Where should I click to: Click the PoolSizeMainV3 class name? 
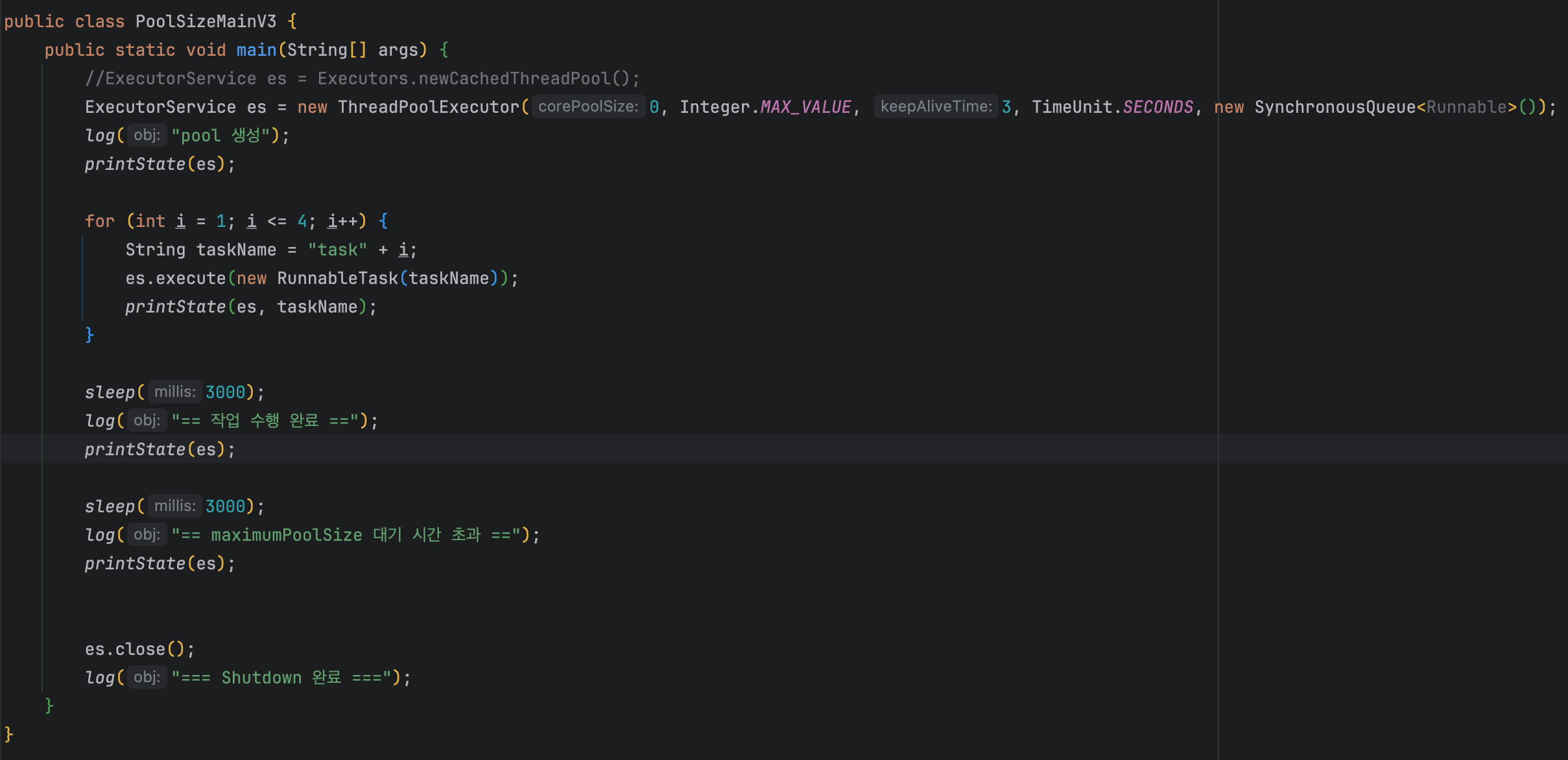[206, 21]
